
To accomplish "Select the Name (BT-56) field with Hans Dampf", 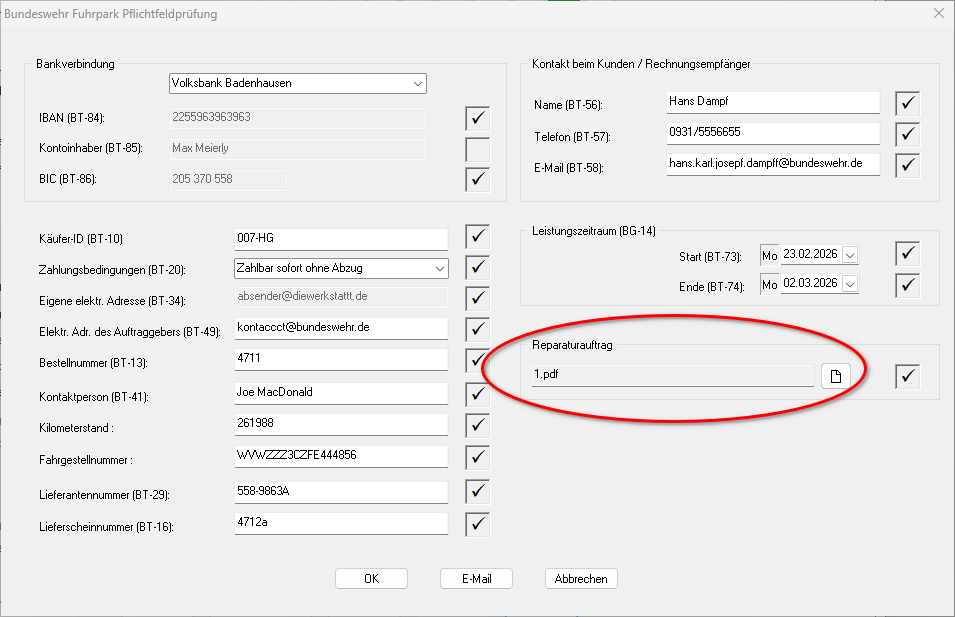I will point(772,102).
